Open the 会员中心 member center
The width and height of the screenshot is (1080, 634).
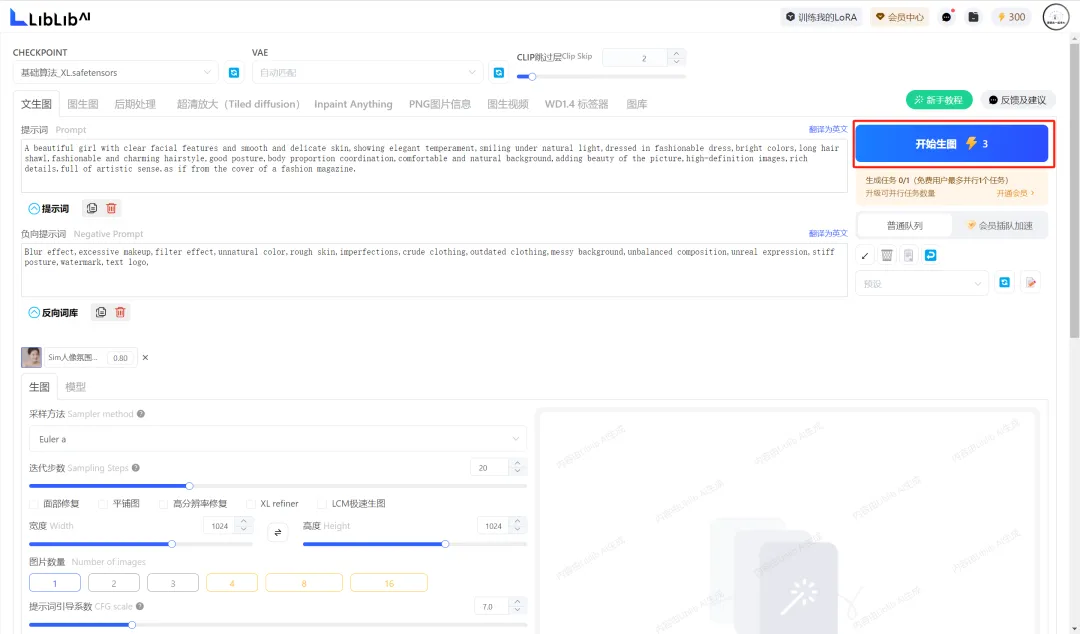pos(900,17)
